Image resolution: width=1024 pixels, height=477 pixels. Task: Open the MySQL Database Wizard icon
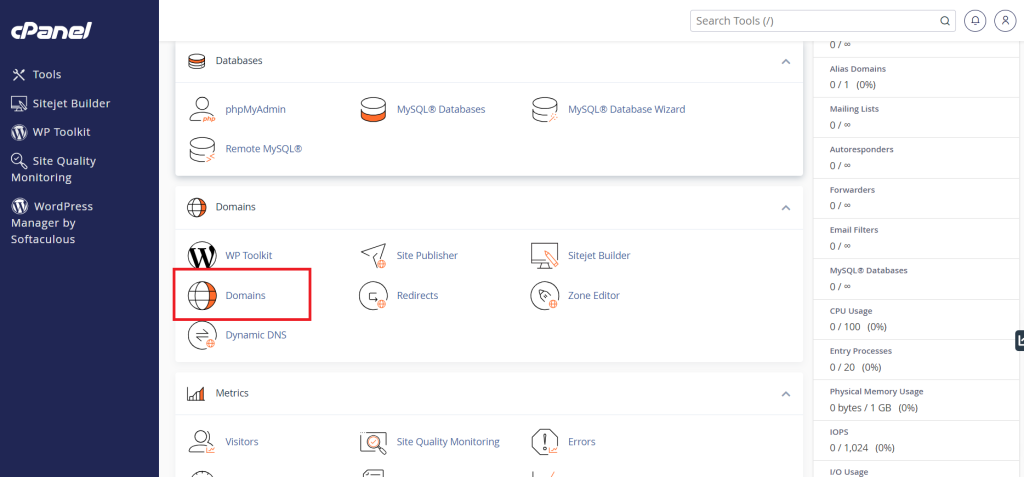click(545, 110)
